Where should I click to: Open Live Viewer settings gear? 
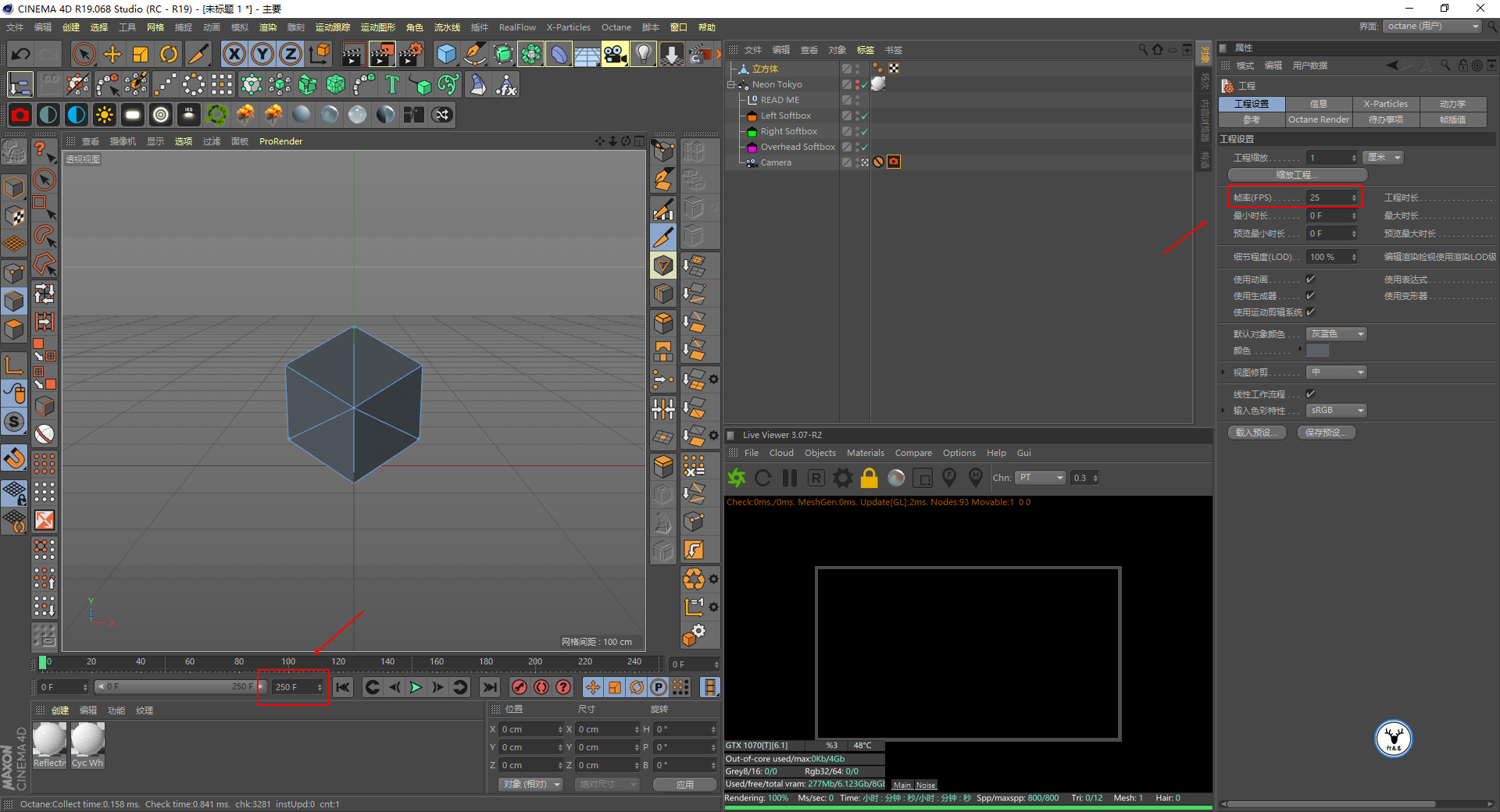pyautogui.click(x=843, y=478)
